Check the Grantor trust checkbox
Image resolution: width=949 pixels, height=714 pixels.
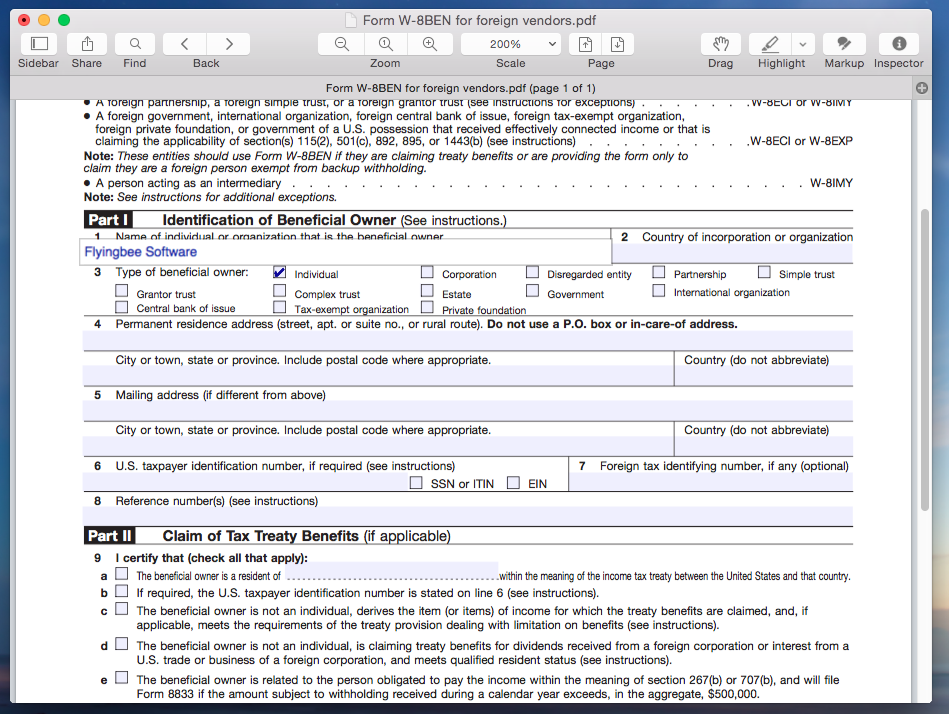pyautogui.click(x=122, y=291)
